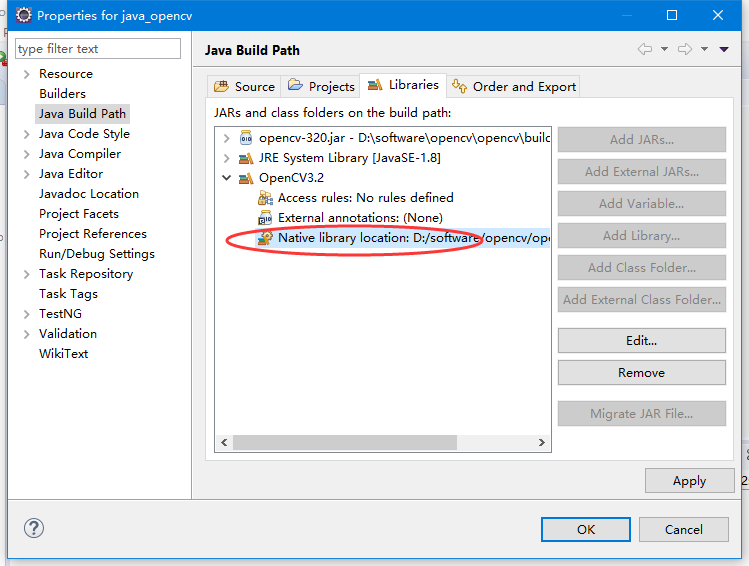Viewport: 749px width, 566px height.
Task: Click the Eclipse icon in title bar
Action: tap(24, 15)
